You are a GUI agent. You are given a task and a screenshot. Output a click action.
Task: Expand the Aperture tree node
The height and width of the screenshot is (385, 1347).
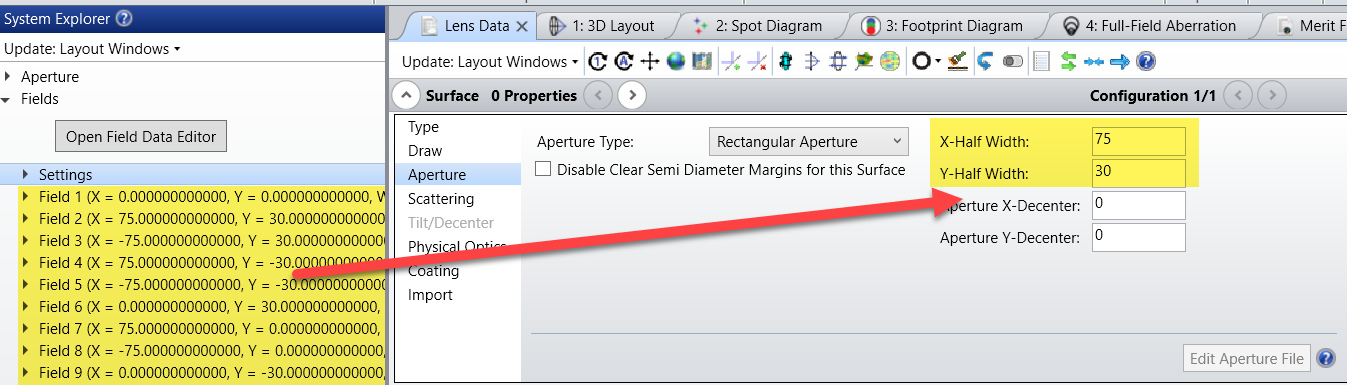point(9,77)
